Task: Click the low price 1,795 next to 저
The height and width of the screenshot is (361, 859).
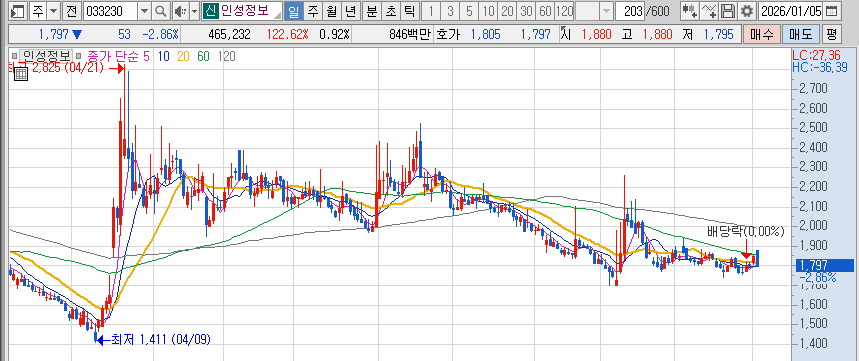Action: coord(718,35)
